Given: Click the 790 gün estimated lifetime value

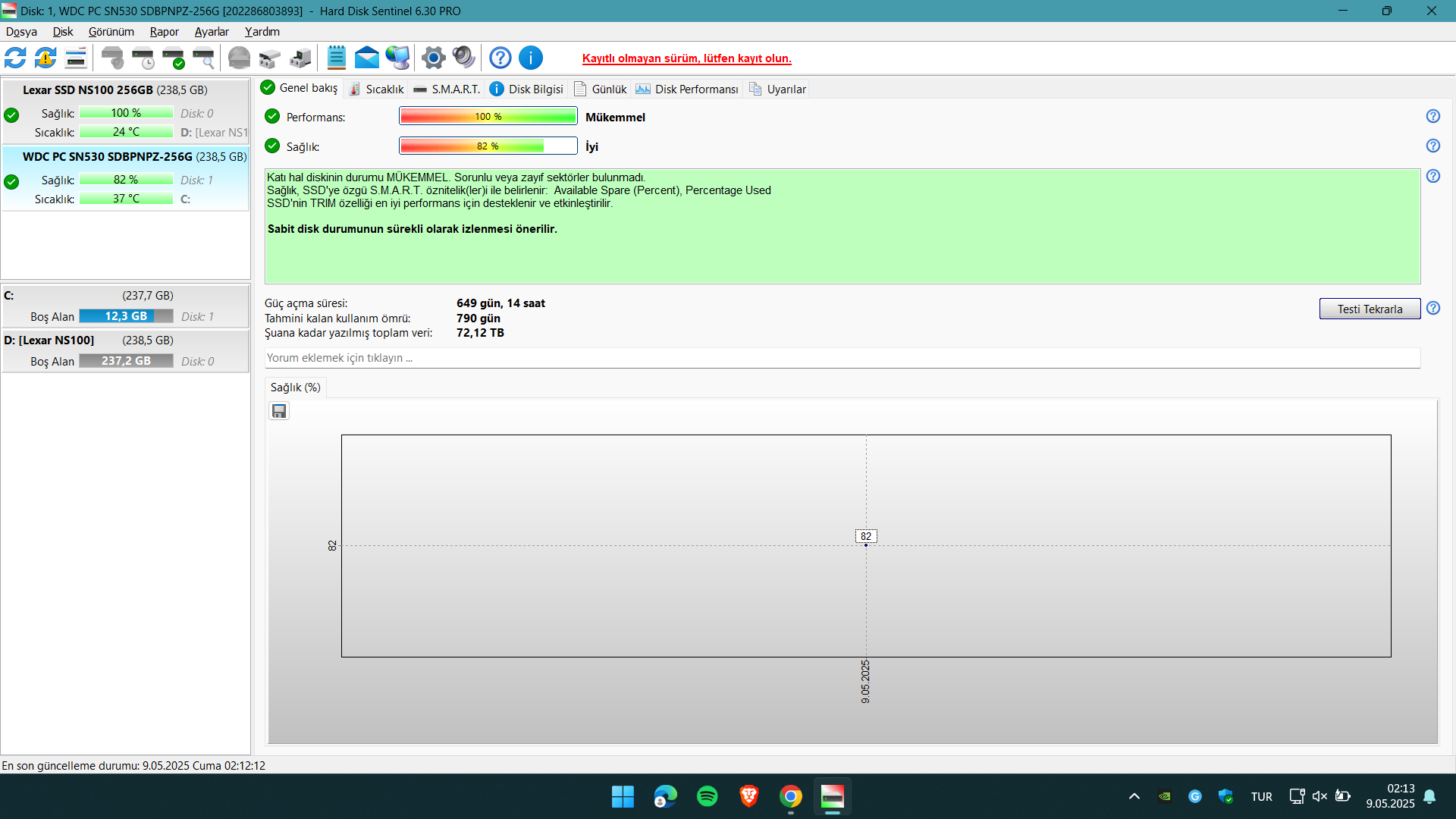Looking at the screenshot, I should 479,318.
